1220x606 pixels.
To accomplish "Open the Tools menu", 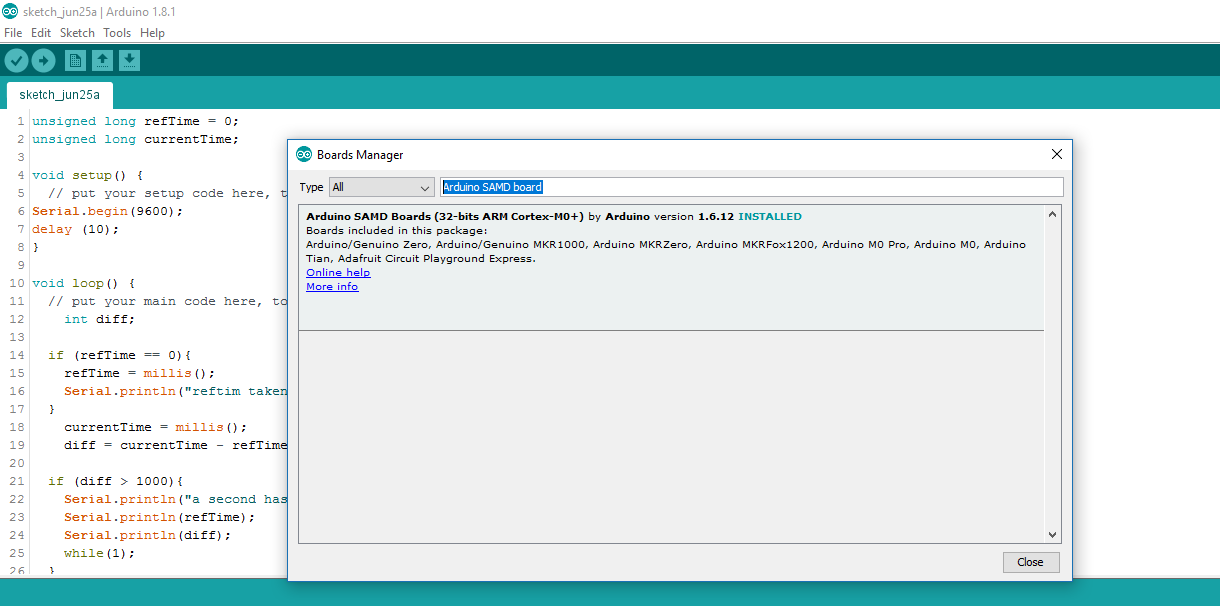I will point(117,33).
